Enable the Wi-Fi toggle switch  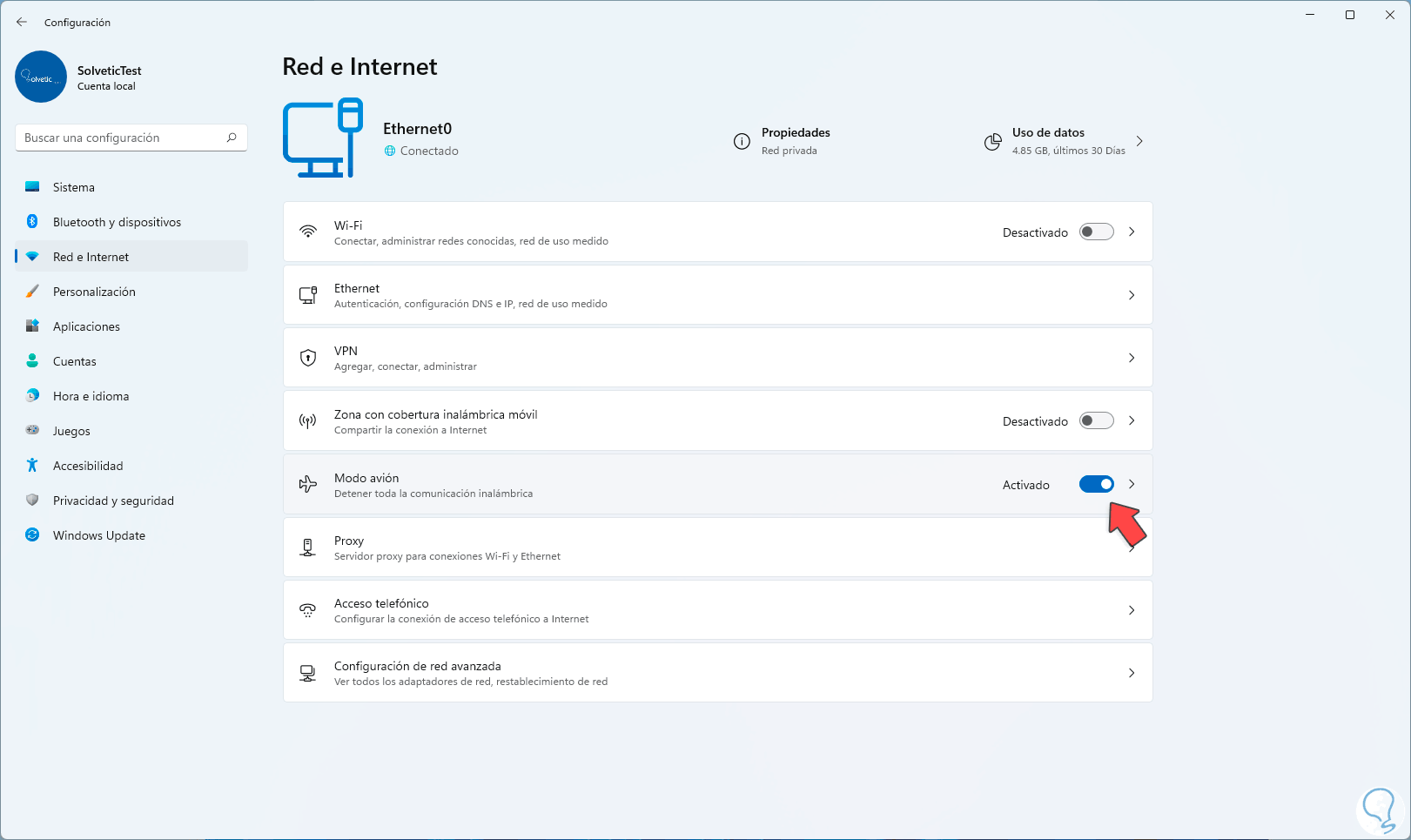pos(1096,232)
